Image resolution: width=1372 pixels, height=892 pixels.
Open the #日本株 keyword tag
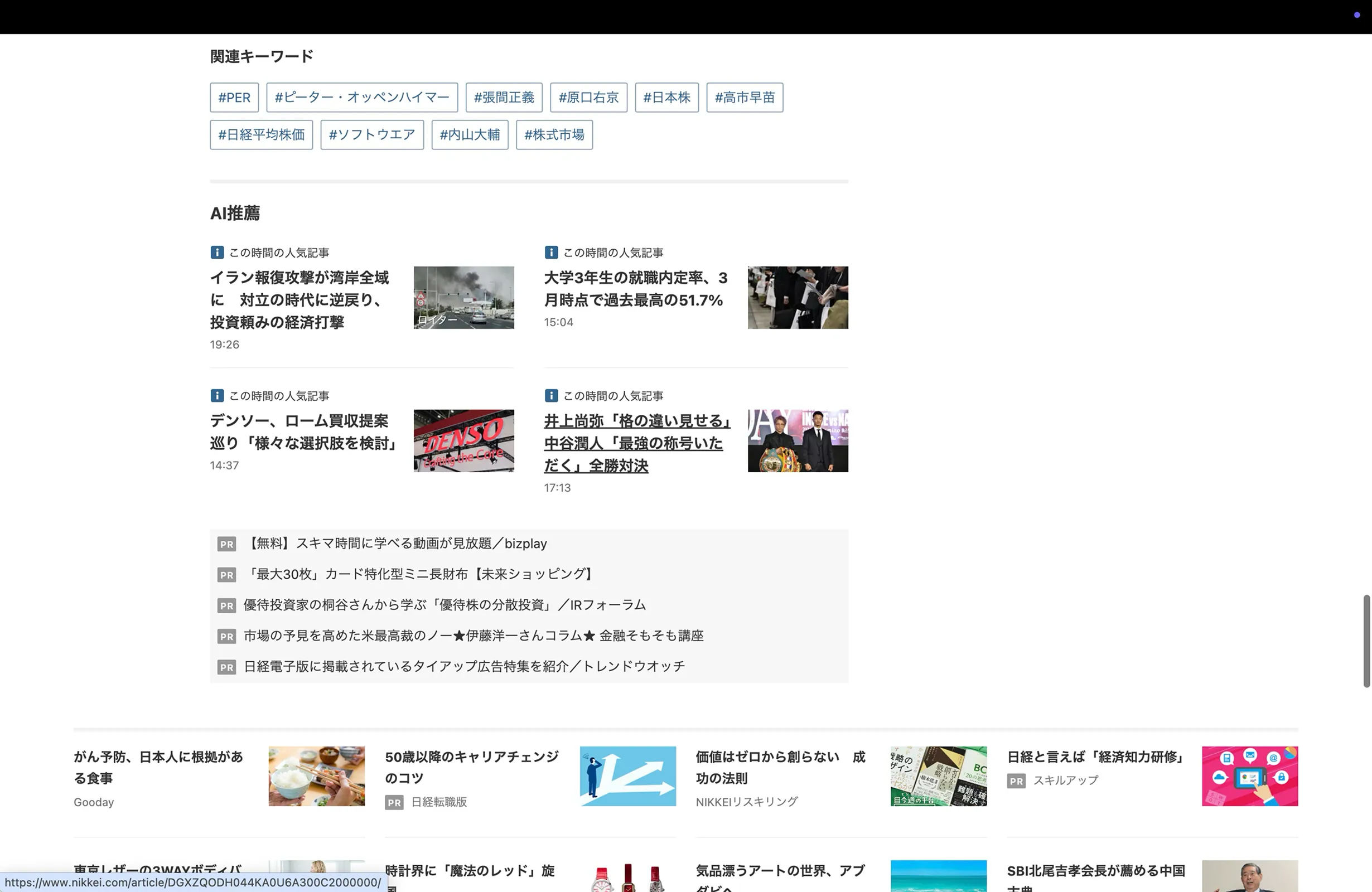tap(667, 98)
